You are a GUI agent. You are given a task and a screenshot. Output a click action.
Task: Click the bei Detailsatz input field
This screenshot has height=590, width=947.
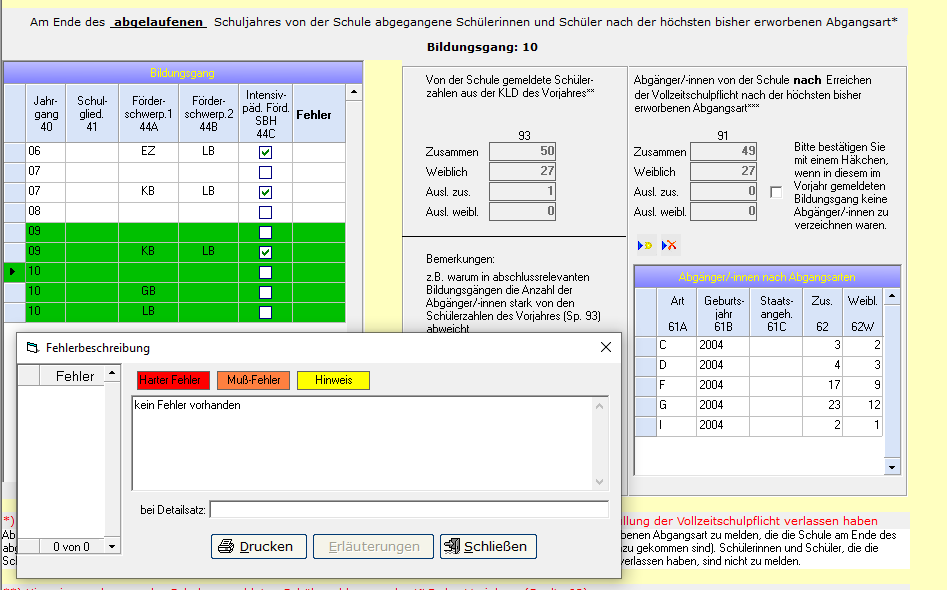point(409,510)
